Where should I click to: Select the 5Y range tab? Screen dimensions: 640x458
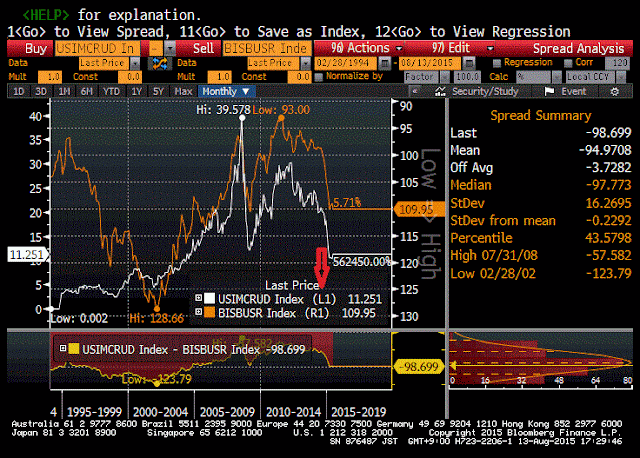(158, 91)
